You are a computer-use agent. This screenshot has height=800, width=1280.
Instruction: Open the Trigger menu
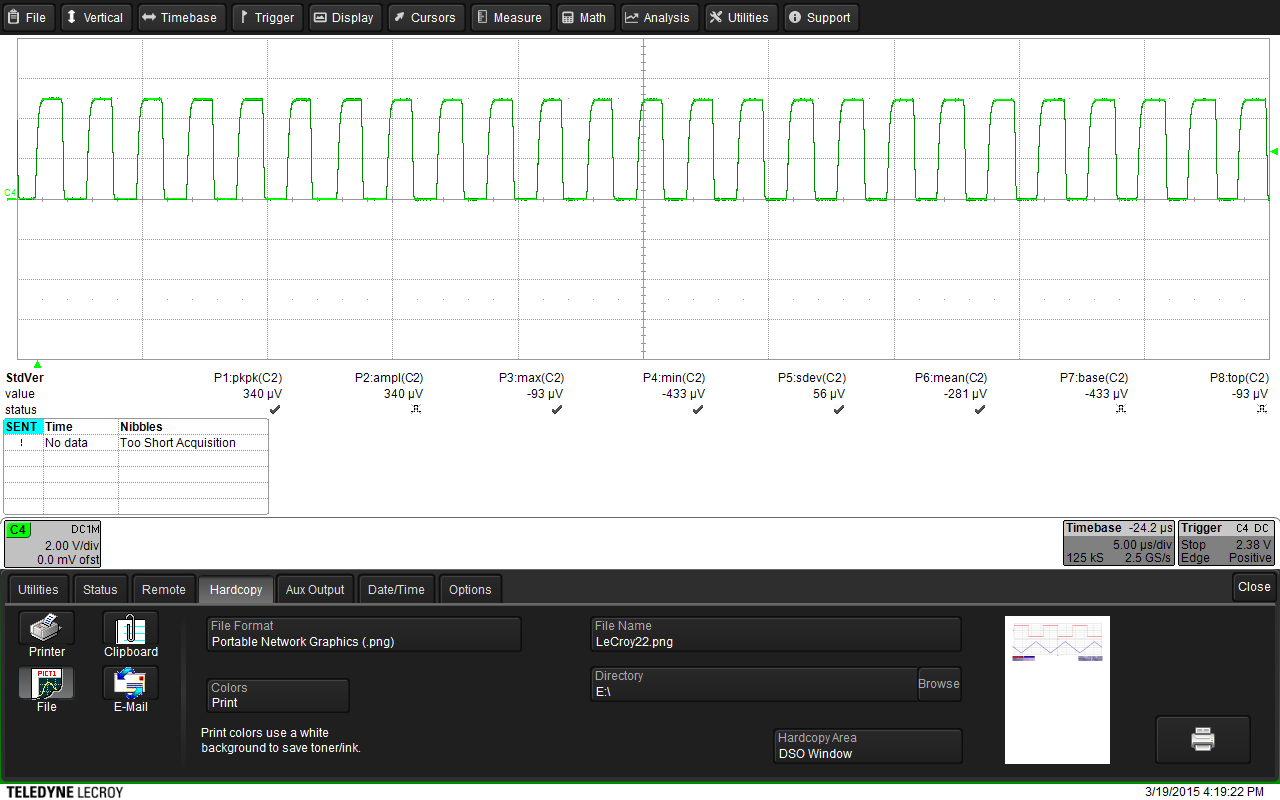[x=266, y=17]
